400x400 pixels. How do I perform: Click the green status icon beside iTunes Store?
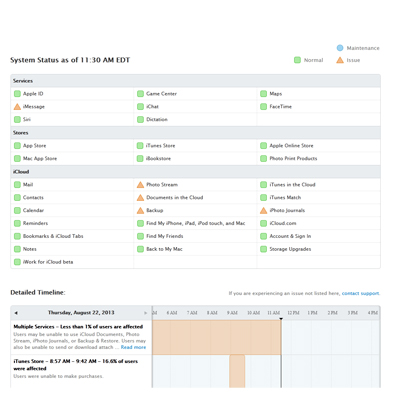pos(140,146)
